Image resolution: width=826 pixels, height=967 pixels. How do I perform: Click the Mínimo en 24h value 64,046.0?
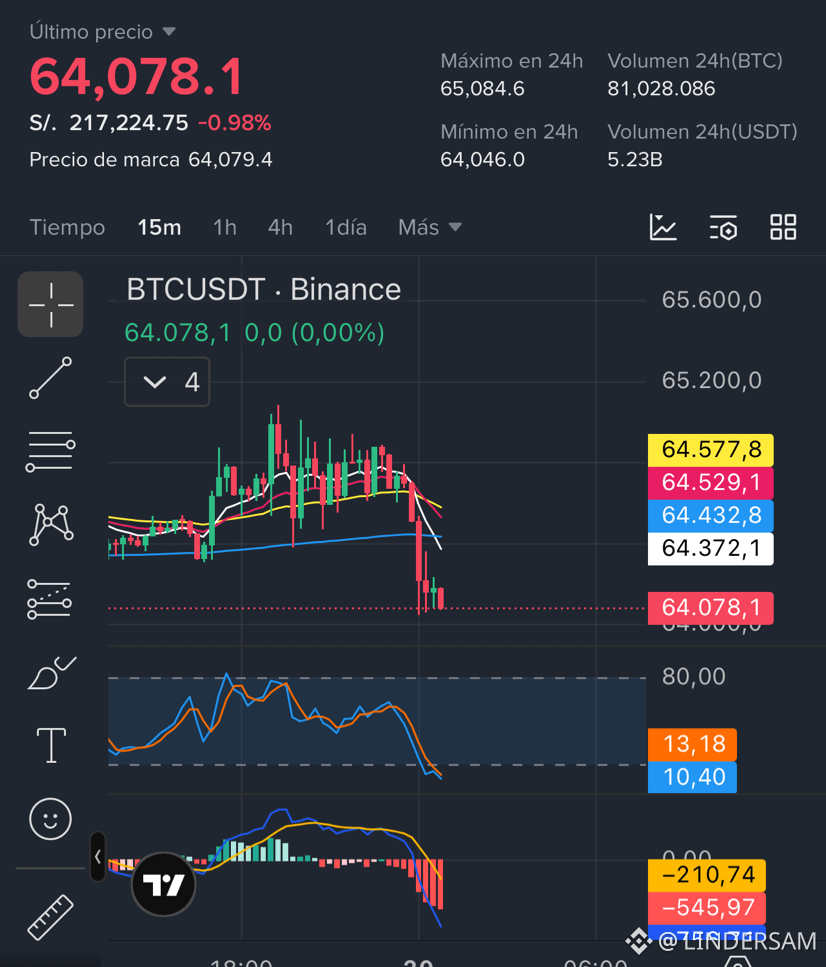coord(482,160)
